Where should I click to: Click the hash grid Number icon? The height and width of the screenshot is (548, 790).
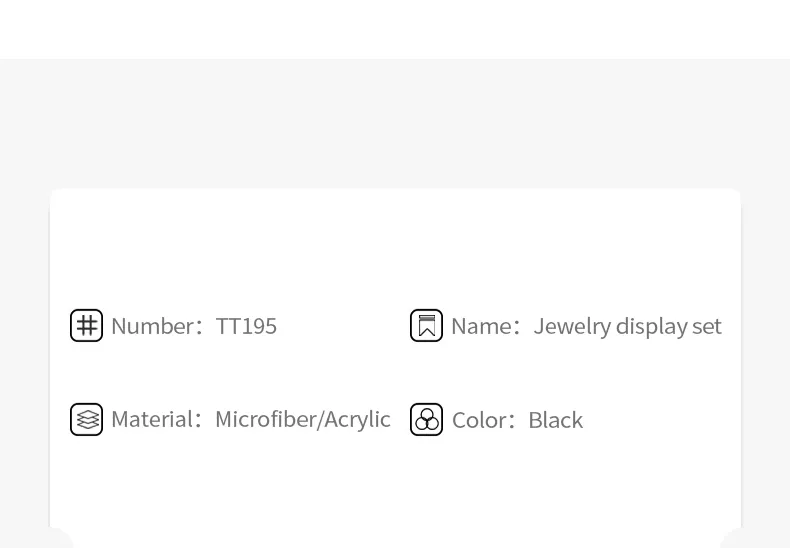(x=86, y=326)
